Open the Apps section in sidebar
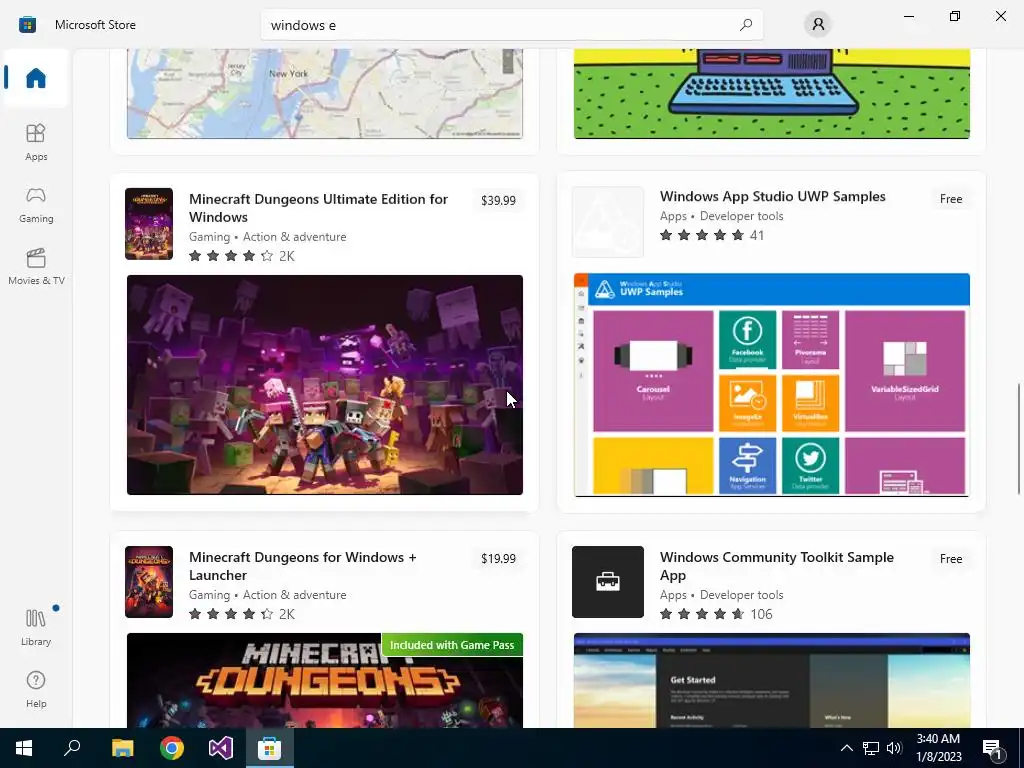1024x768 pixels. (36, 142)
